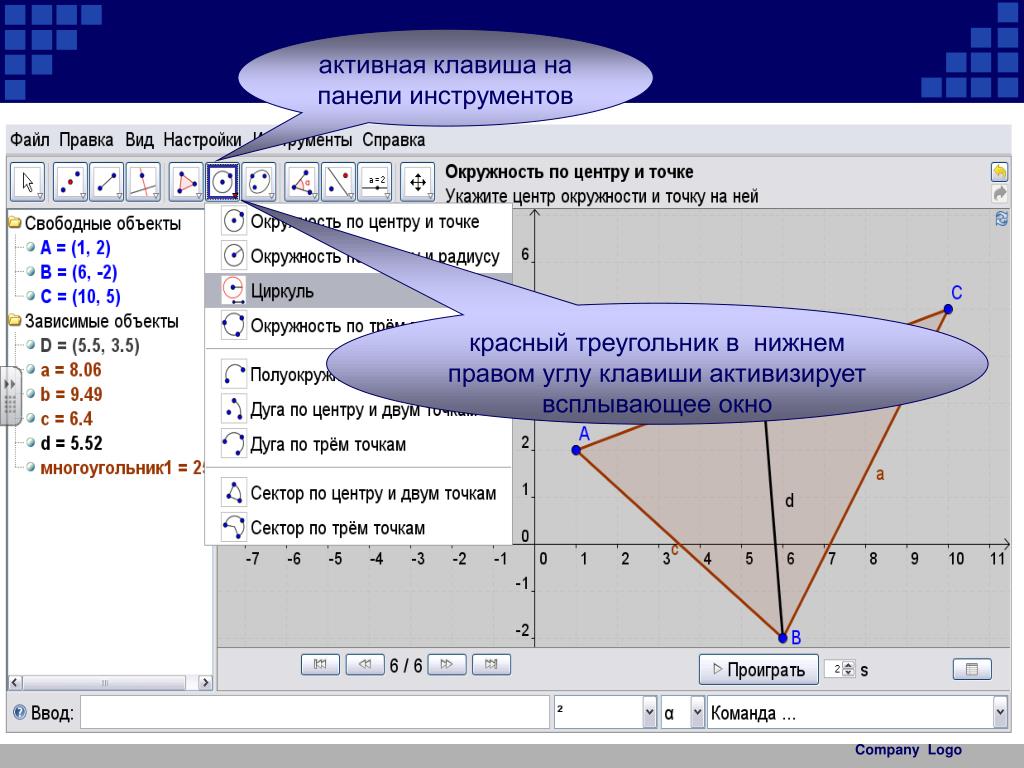This screenshot has height=768, width=1024.
Task: Collapse the Свободные объекты folder
Action: (14, 223)
